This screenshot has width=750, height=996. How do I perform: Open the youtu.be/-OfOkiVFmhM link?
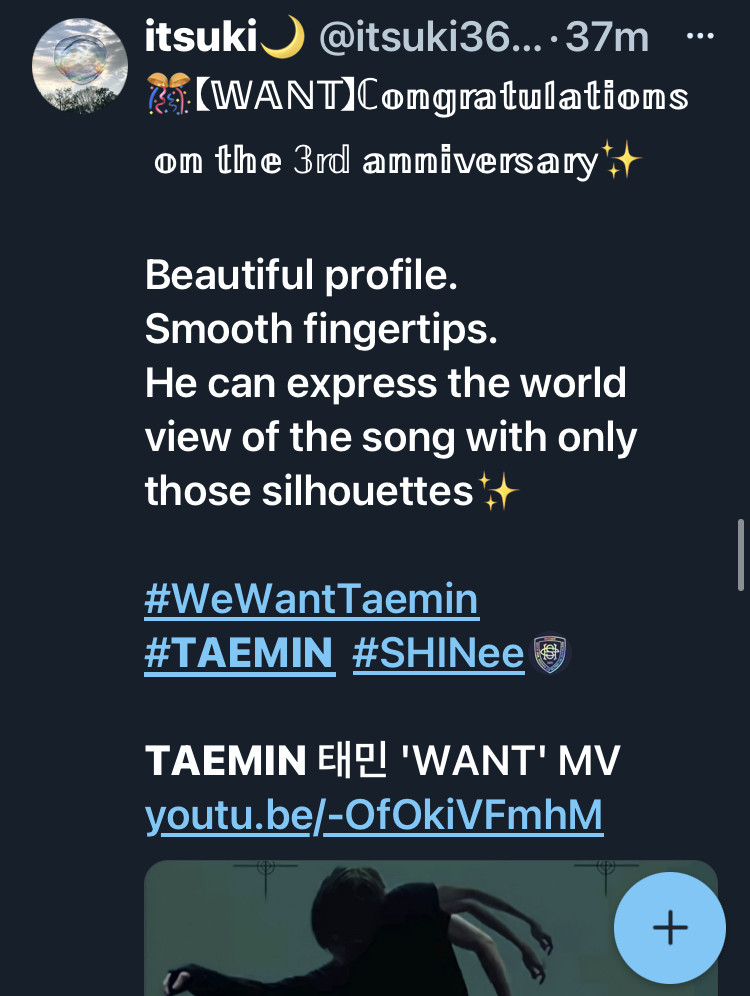click(374, 816)
